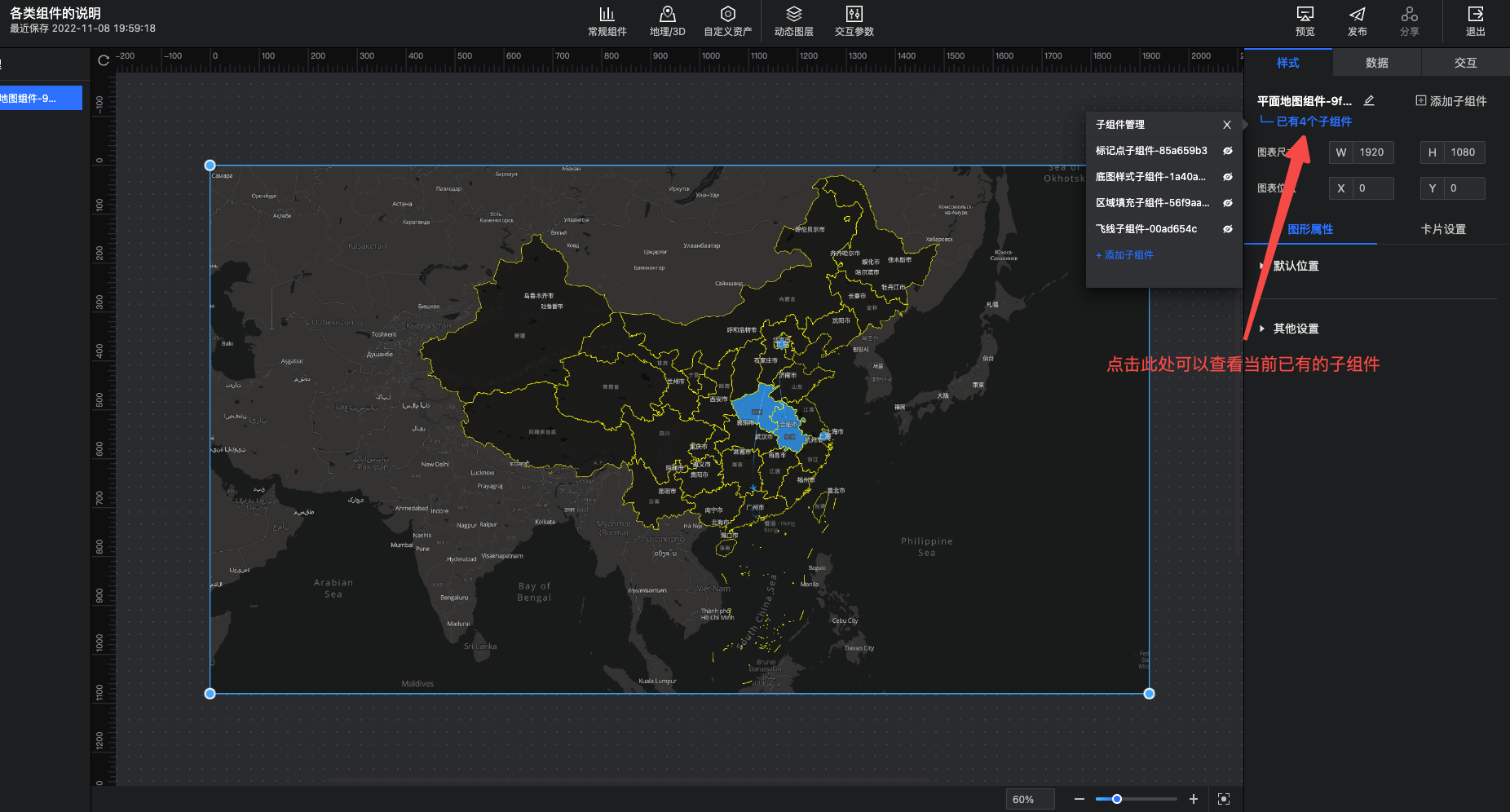
Task: Open the 动态图层 panel
Action: pyautogui.click(x=793, y=21)
